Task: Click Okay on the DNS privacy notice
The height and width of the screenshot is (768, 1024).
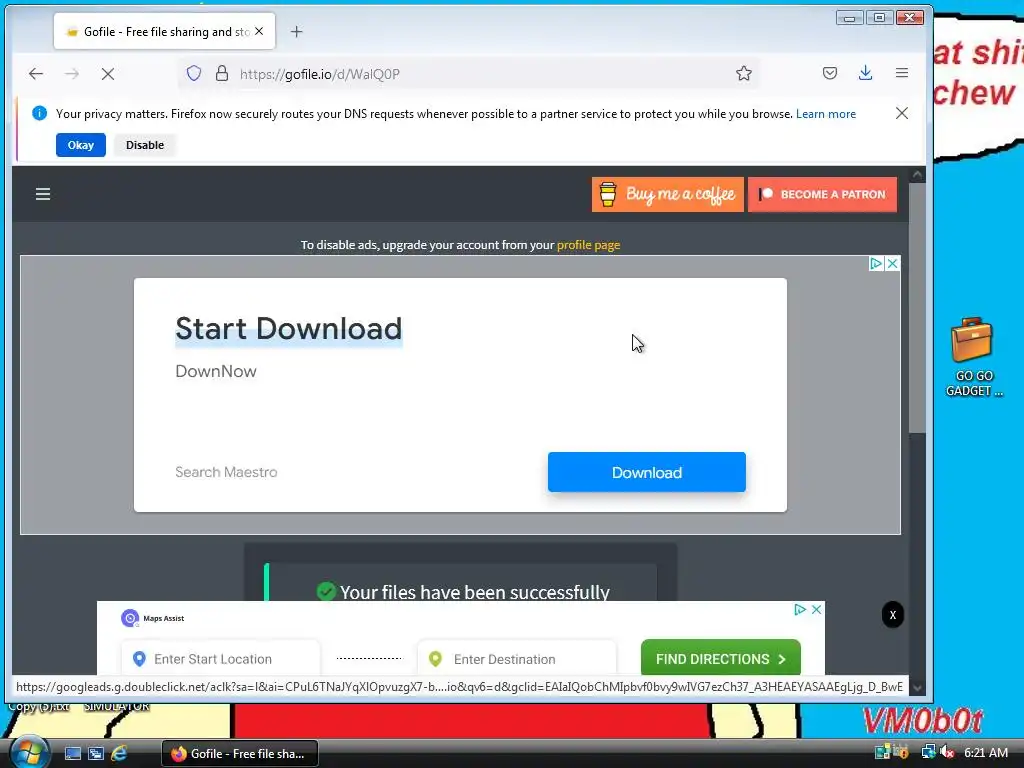Action: 81,145
